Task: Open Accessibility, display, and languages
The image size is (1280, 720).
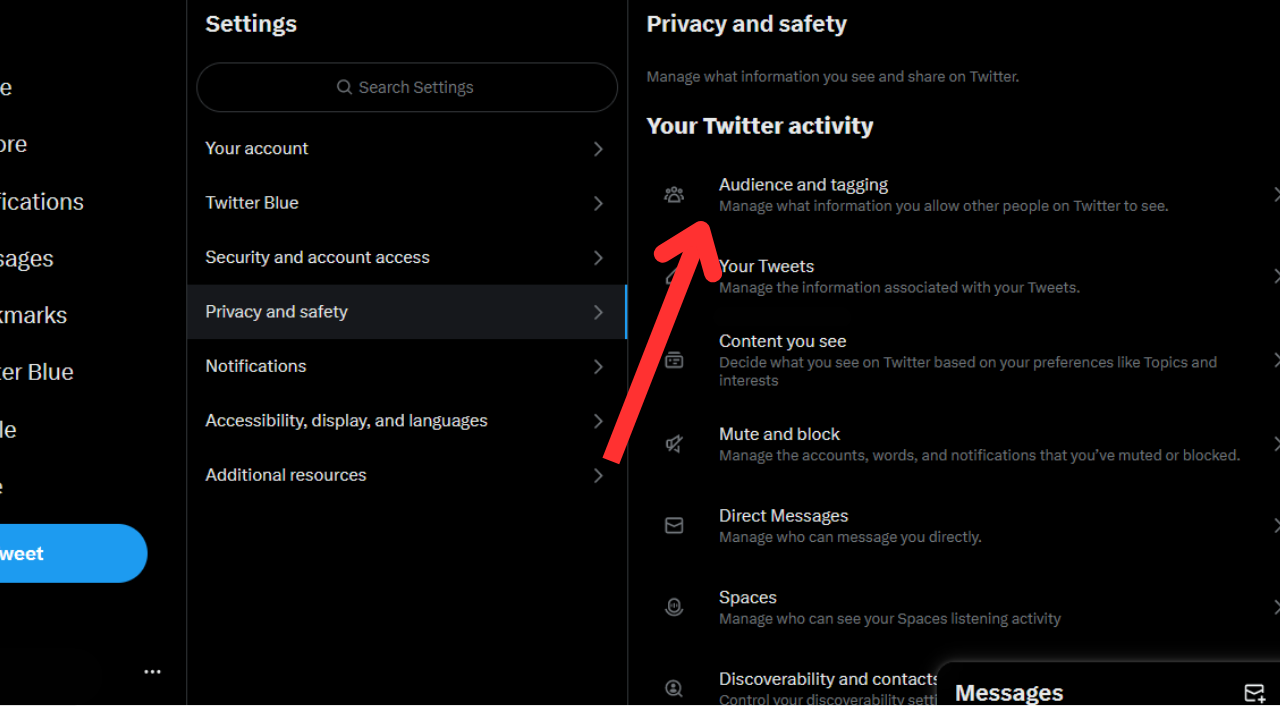Action: point(407,421)
